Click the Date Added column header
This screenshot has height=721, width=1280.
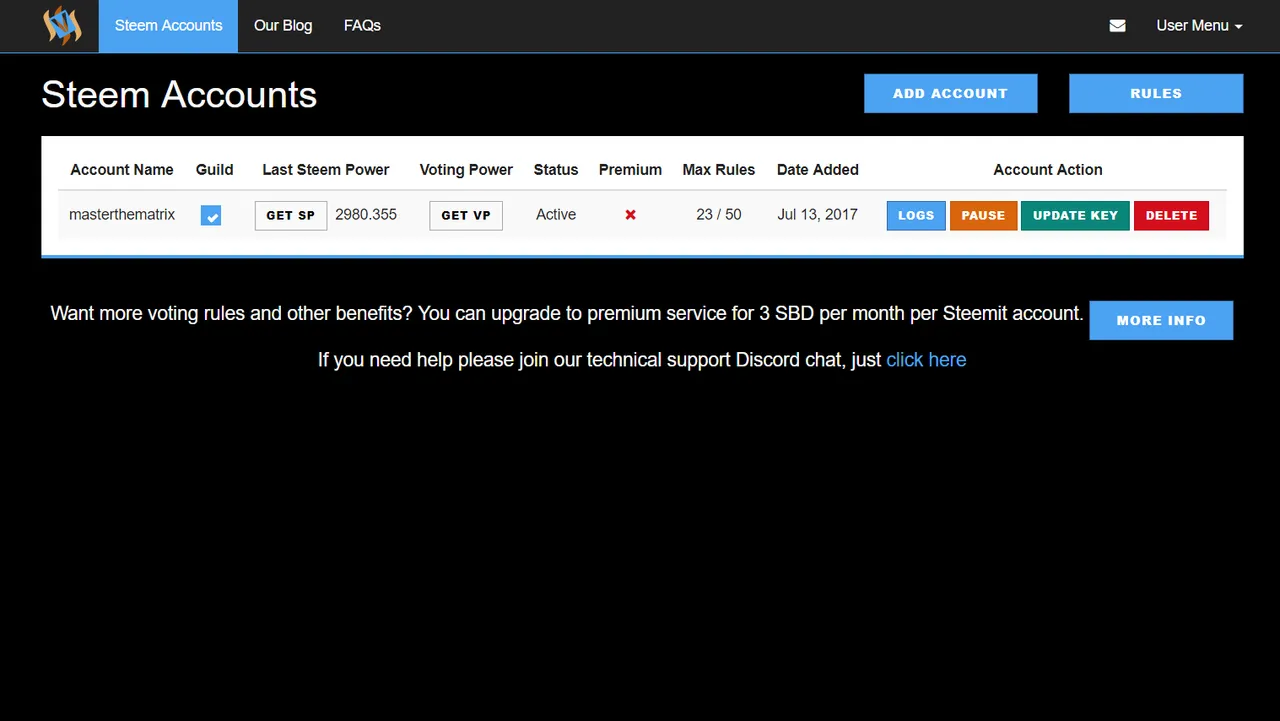[x=818, y=170]
